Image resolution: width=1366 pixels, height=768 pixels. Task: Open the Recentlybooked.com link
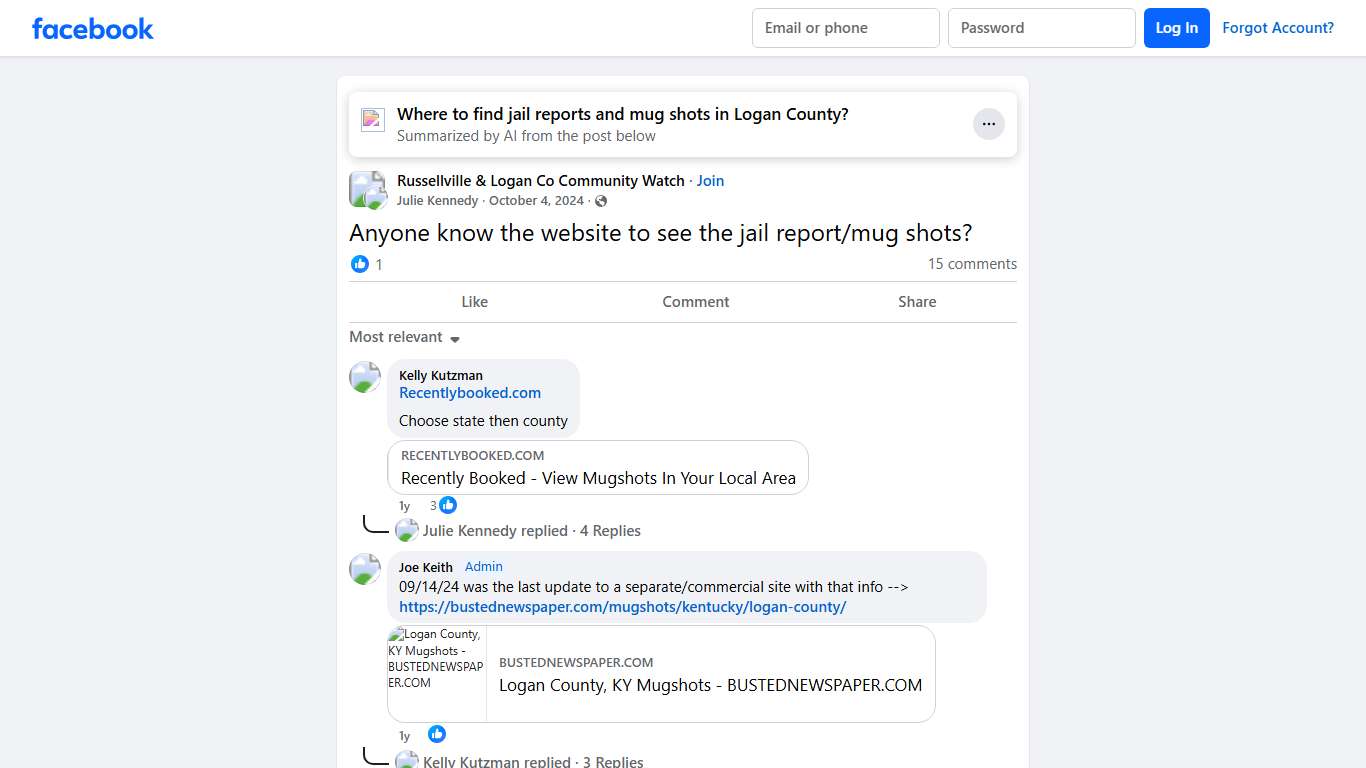pos(469,392)
